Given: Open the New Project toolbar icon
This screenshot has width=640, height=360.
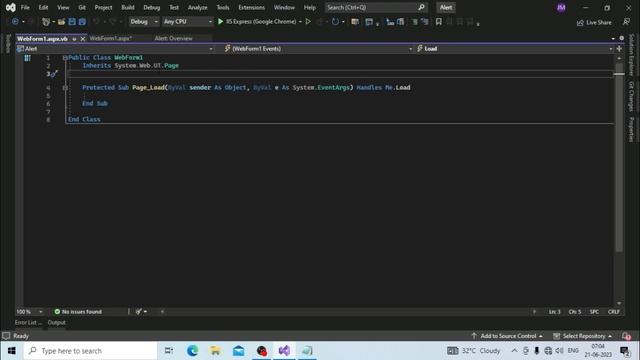Looking at the screenshot, I should [x=46, y=22].
